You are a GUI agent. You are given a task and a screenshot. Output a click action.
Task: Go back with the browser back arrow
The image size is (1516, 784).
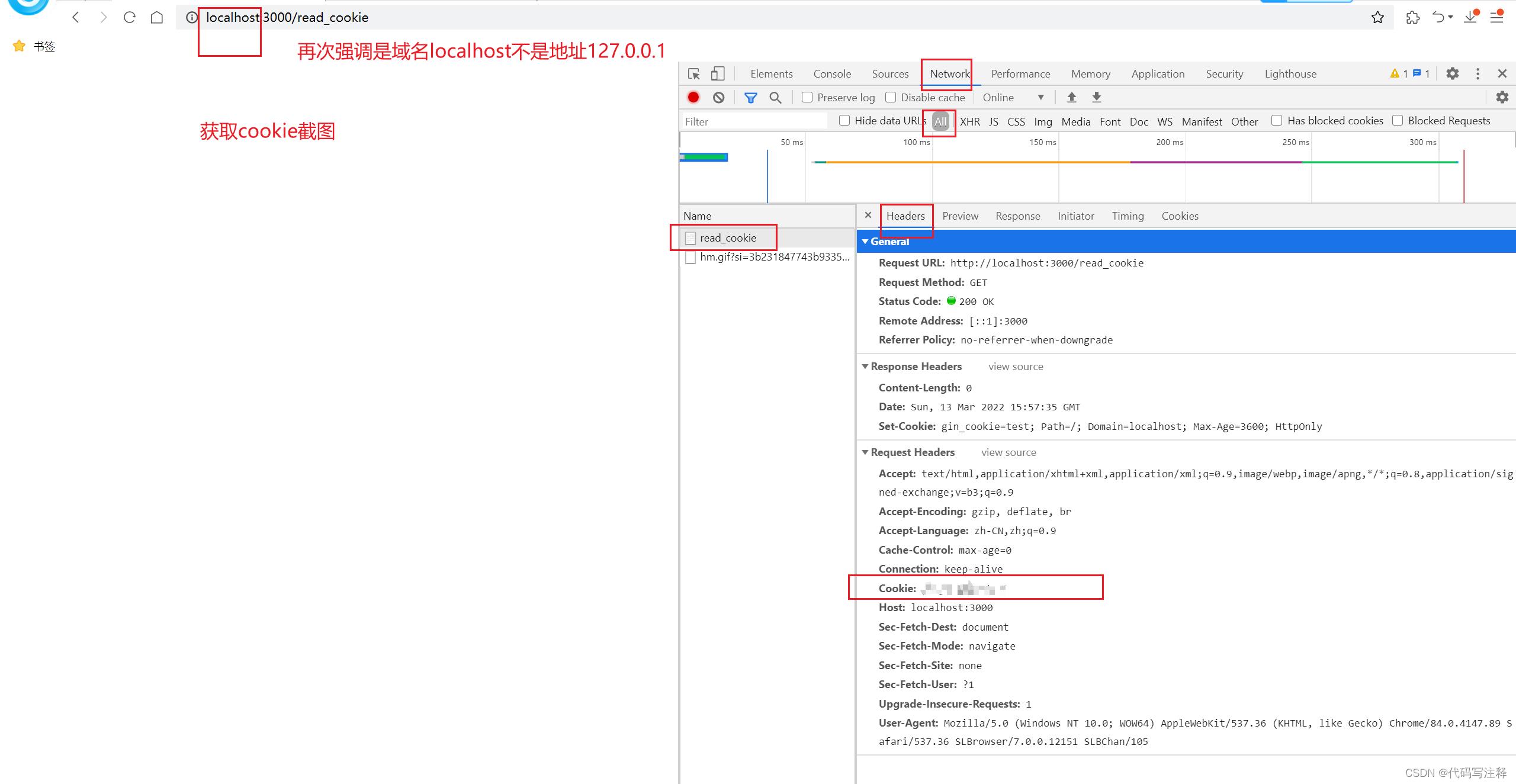tap(76, 17)
